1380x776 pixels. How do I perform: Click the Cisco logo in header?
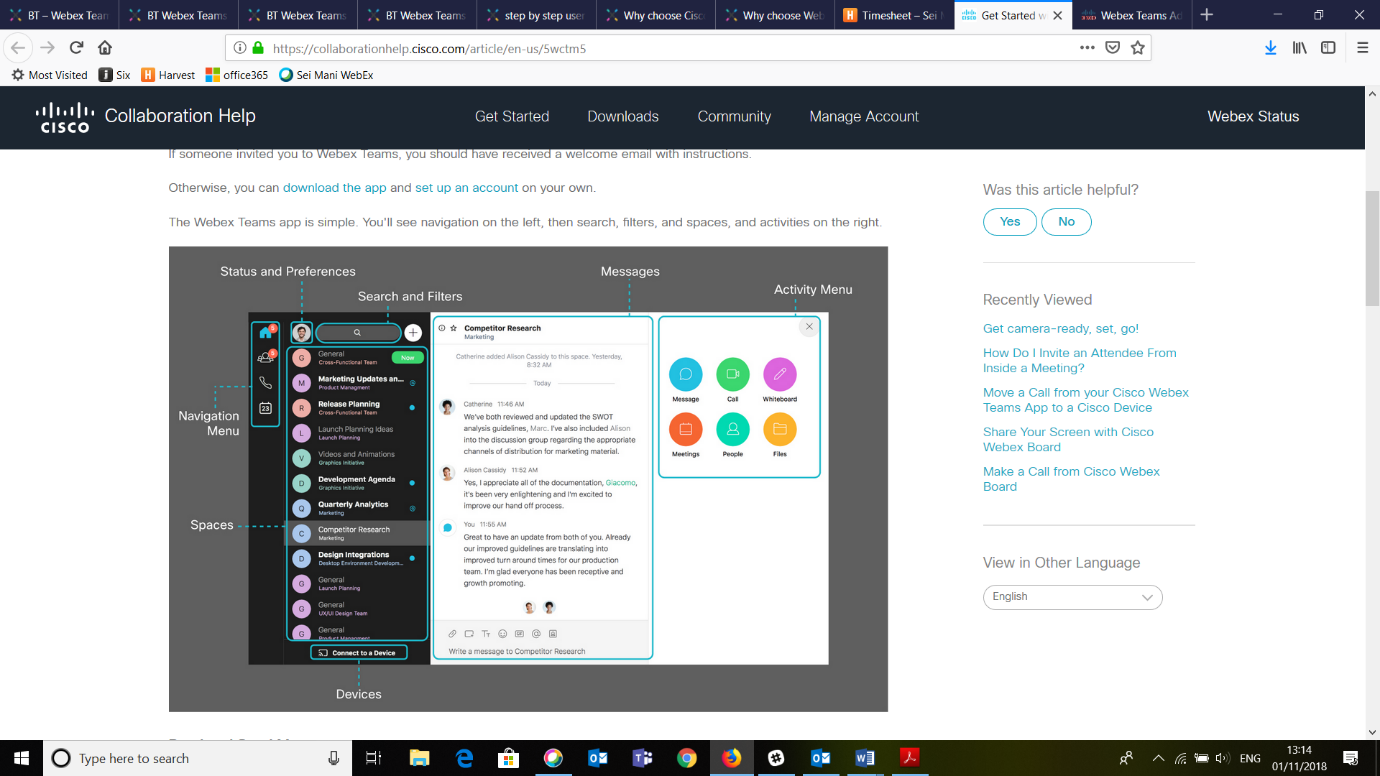[x=66, y=117]
